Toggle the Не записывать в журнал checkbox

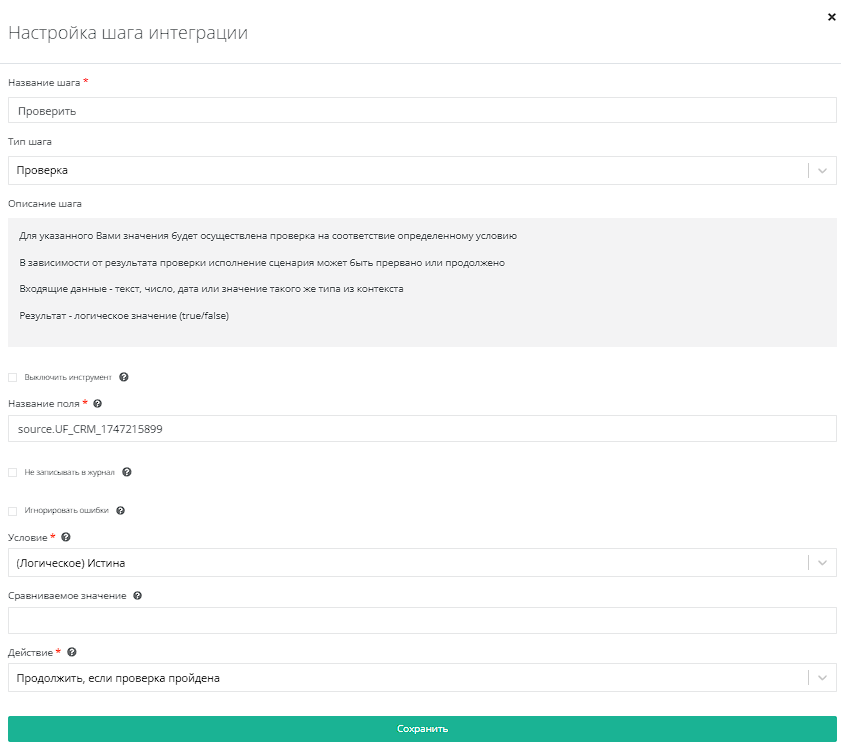[x=13, y=472]
